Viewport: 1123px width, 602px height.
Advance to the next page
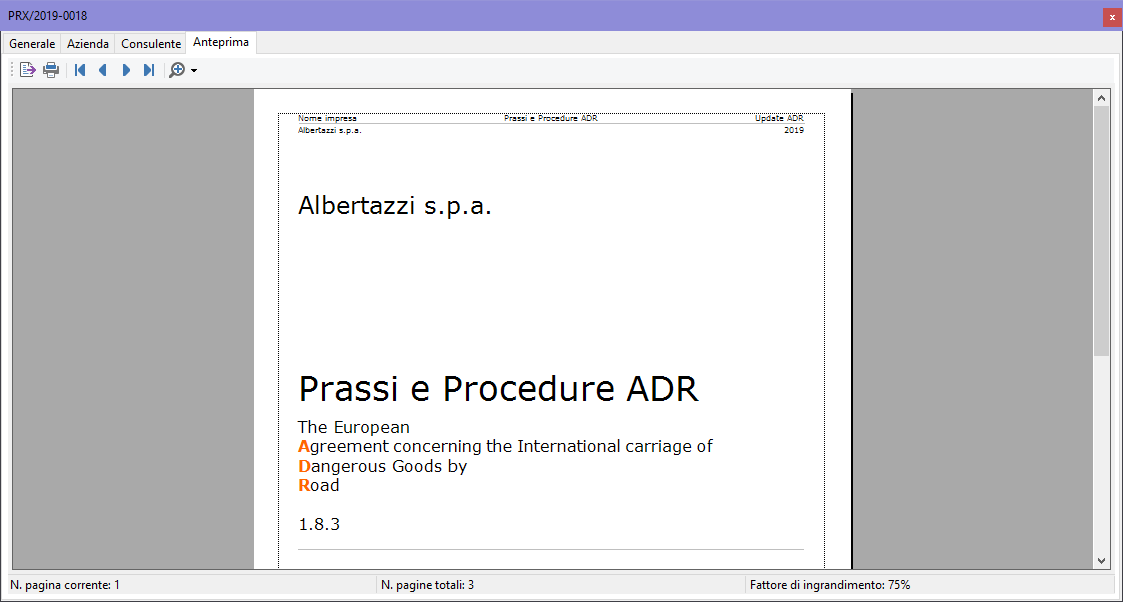[125, 69]
